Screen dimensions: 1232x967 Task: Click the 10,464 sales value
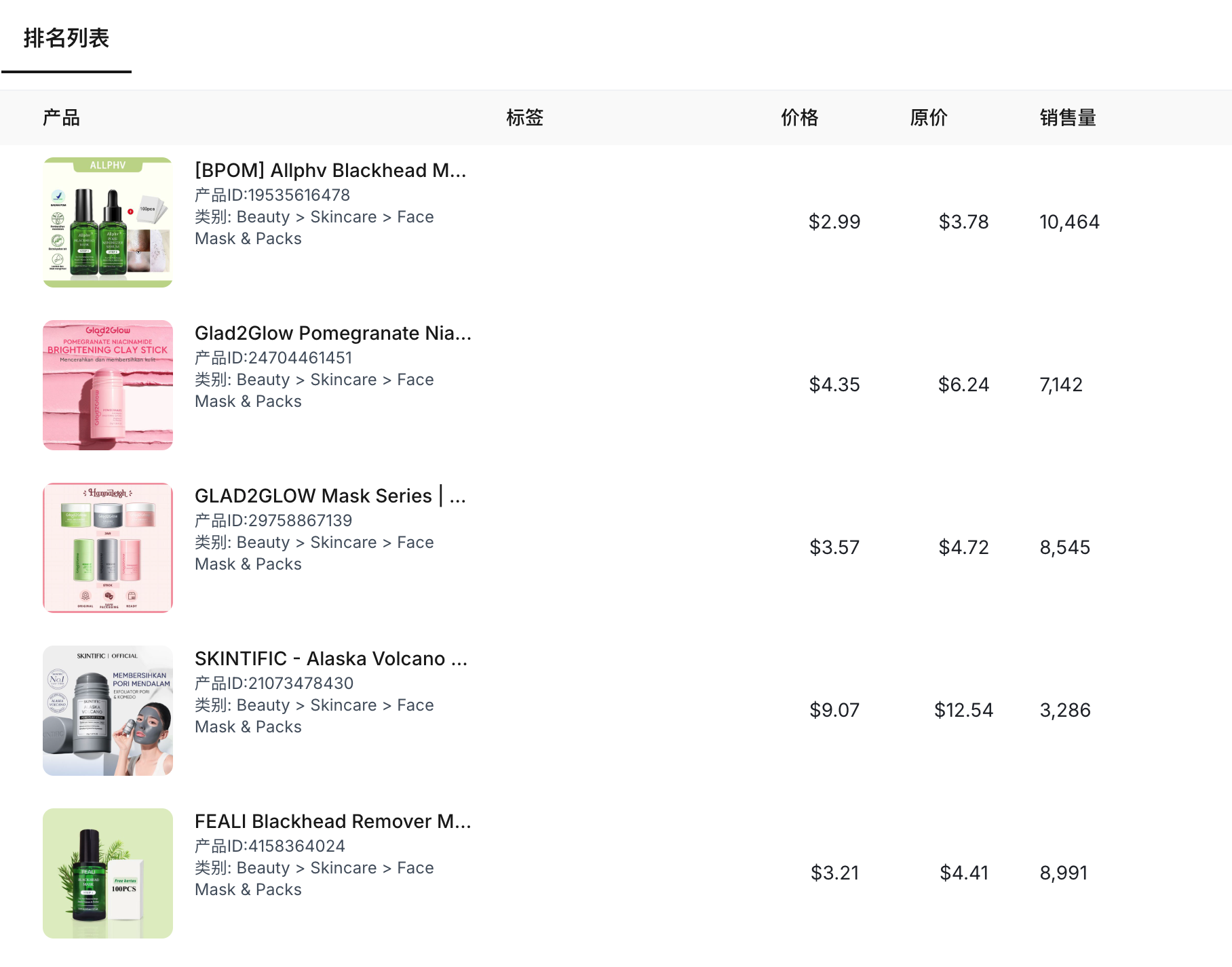pyautogui.click(x=1069, y=222)
